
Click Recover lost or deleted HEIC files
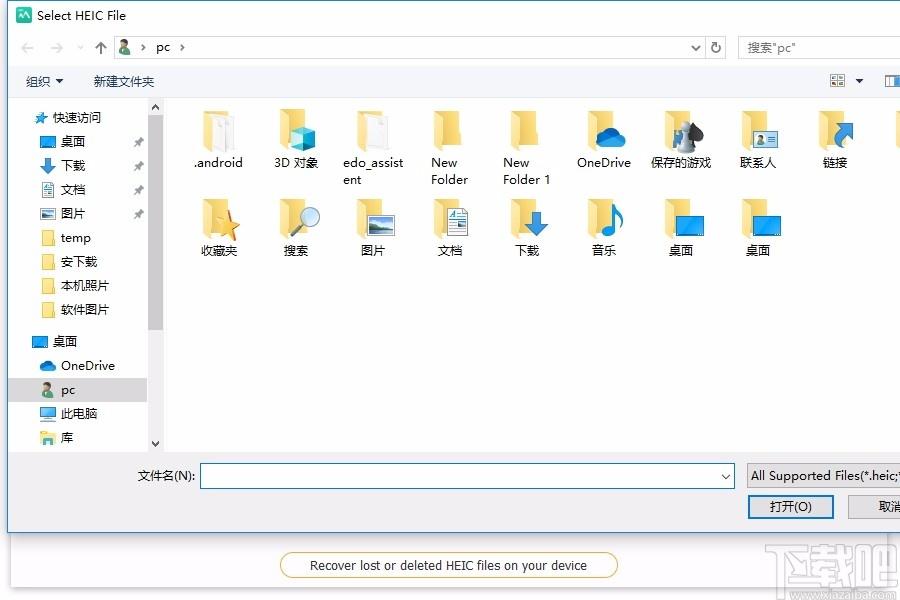pos(448,566)
